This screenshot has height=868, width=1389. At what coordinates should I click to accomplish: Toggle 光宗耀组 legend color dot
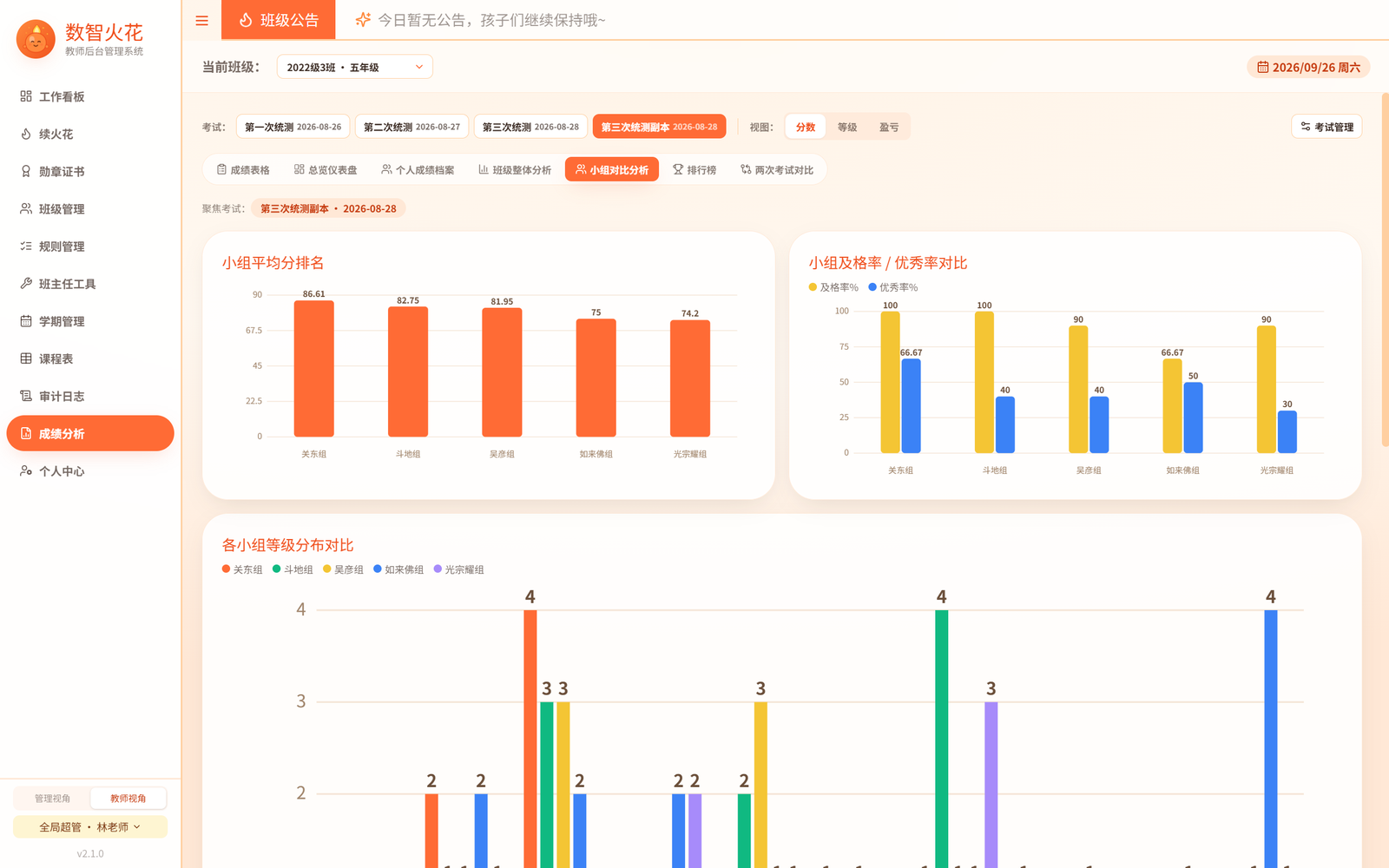[438, 569]
